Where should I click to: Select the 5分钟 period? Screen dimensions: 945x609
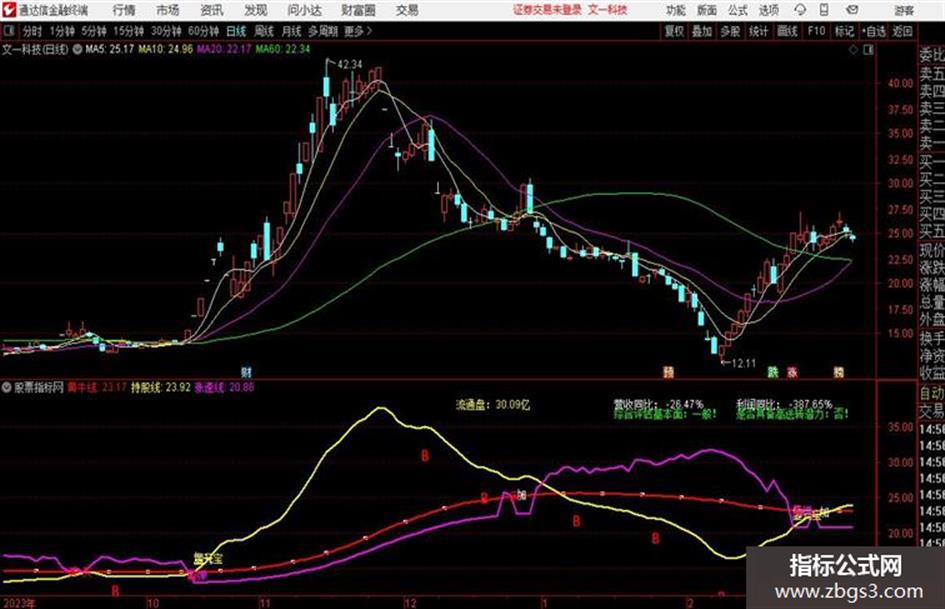[93, 31]
